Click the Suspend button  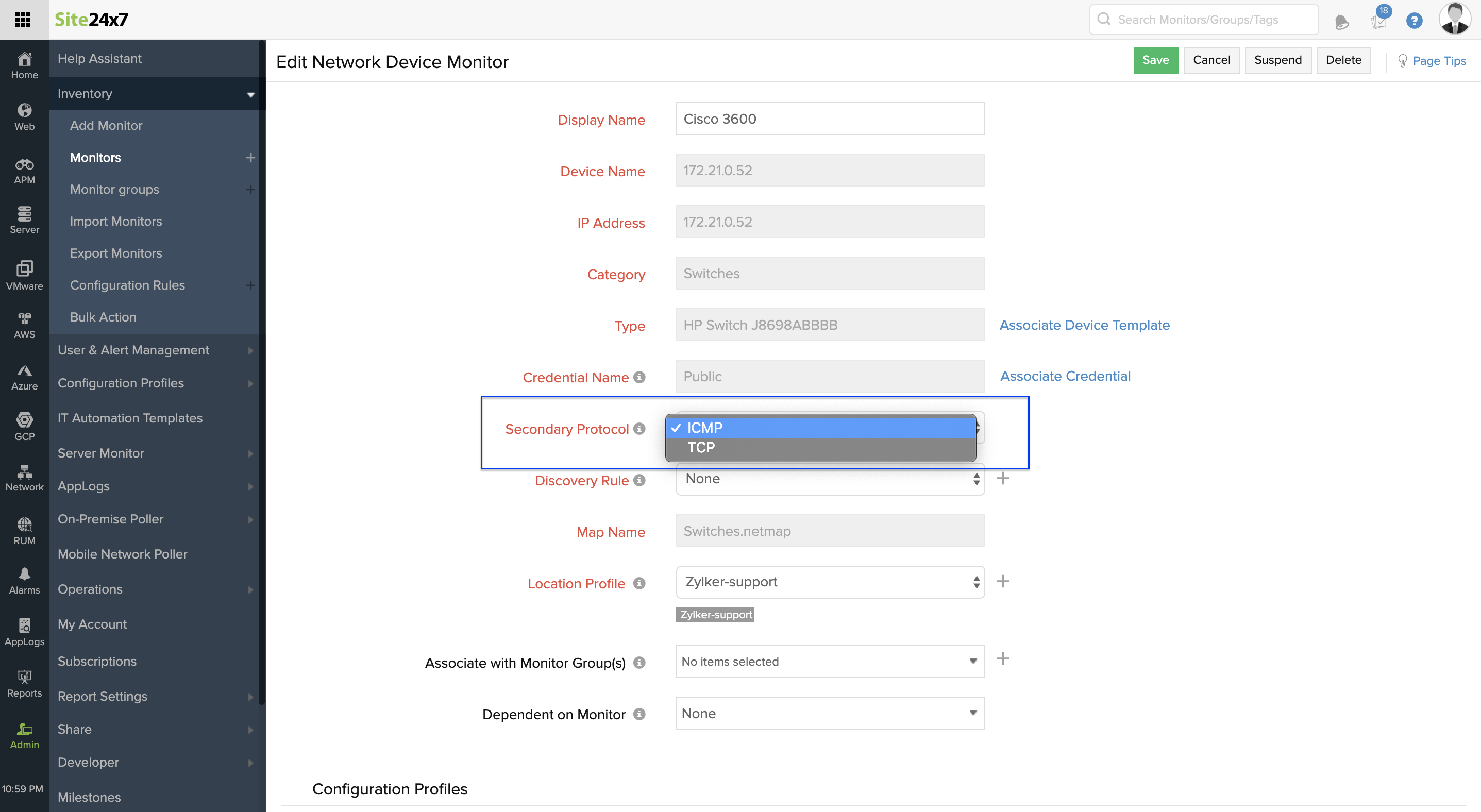(x=1277, y=60)
